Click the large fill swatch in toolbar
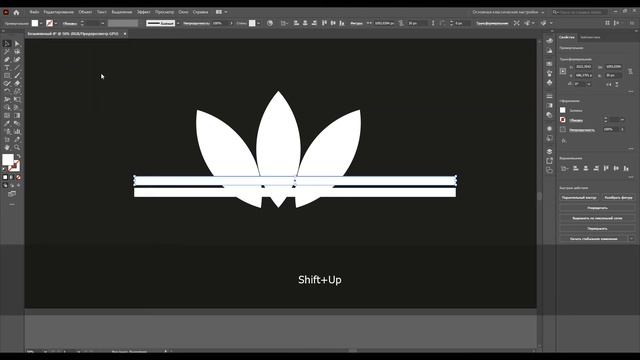 coord(7,160)
